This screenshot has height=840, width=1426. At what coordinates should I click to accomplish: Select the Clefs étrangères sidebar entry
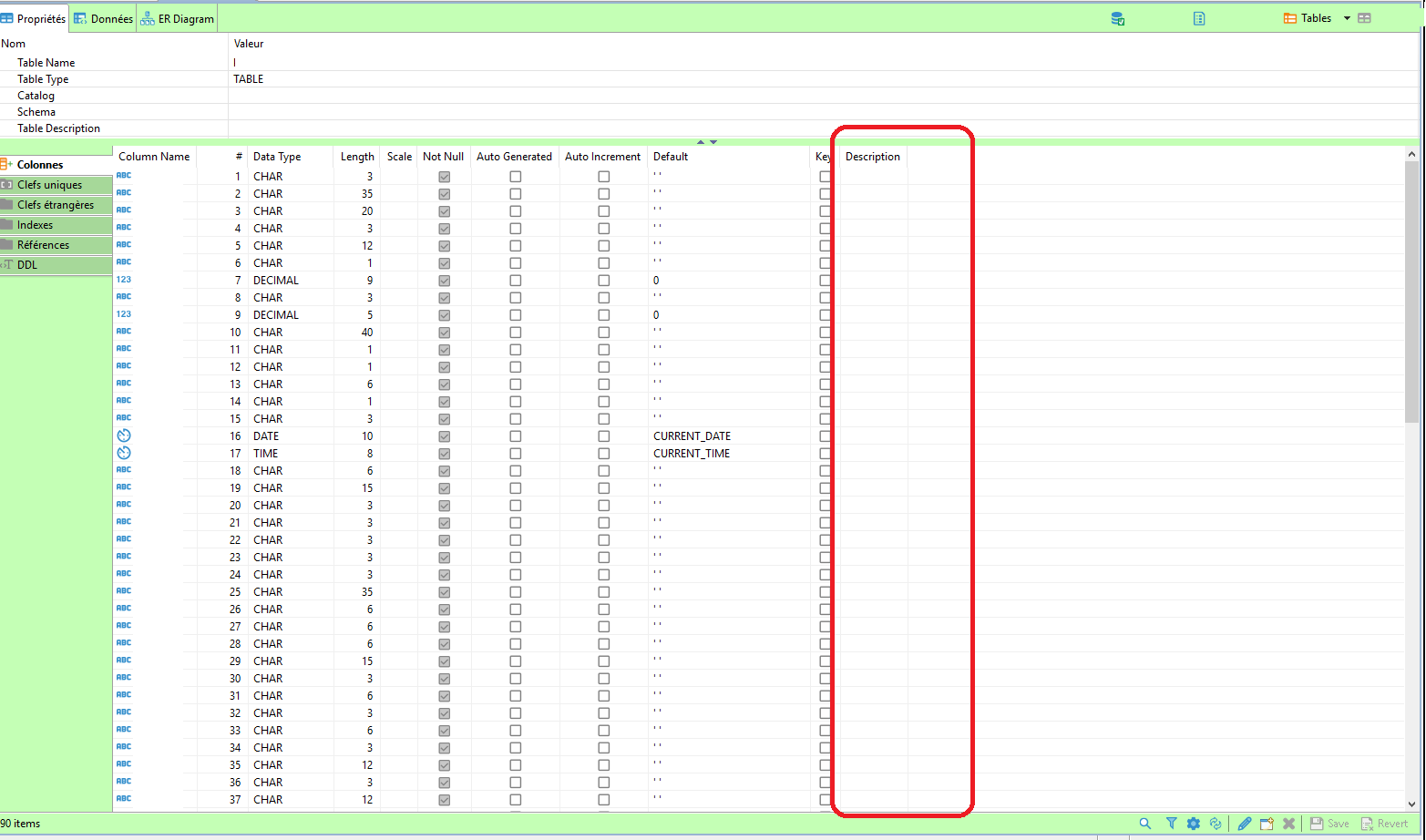tap(56, 204)
